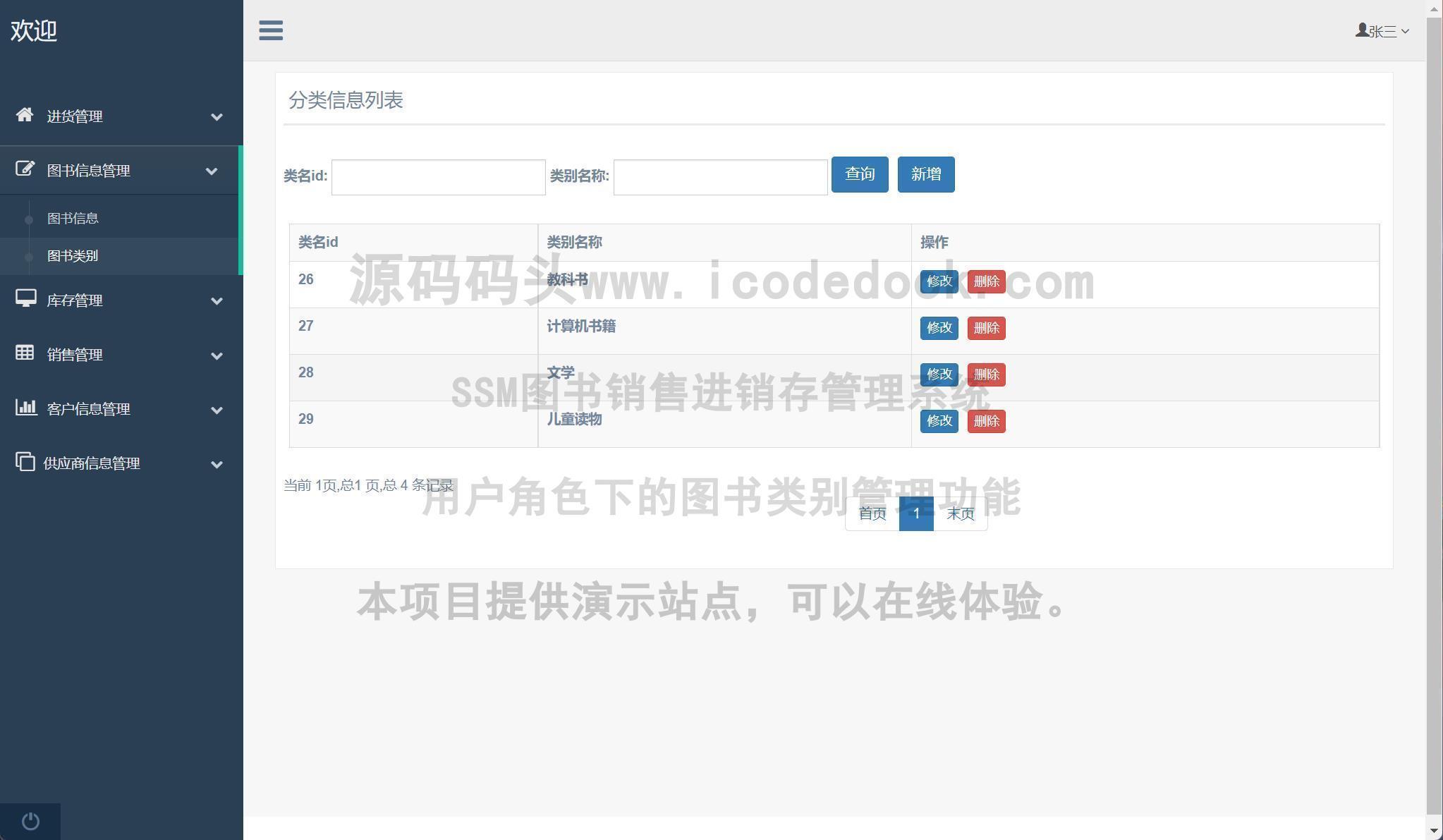
Task: Collapse the 图书信息管理 menu chevron
Action: pos(212,171)
